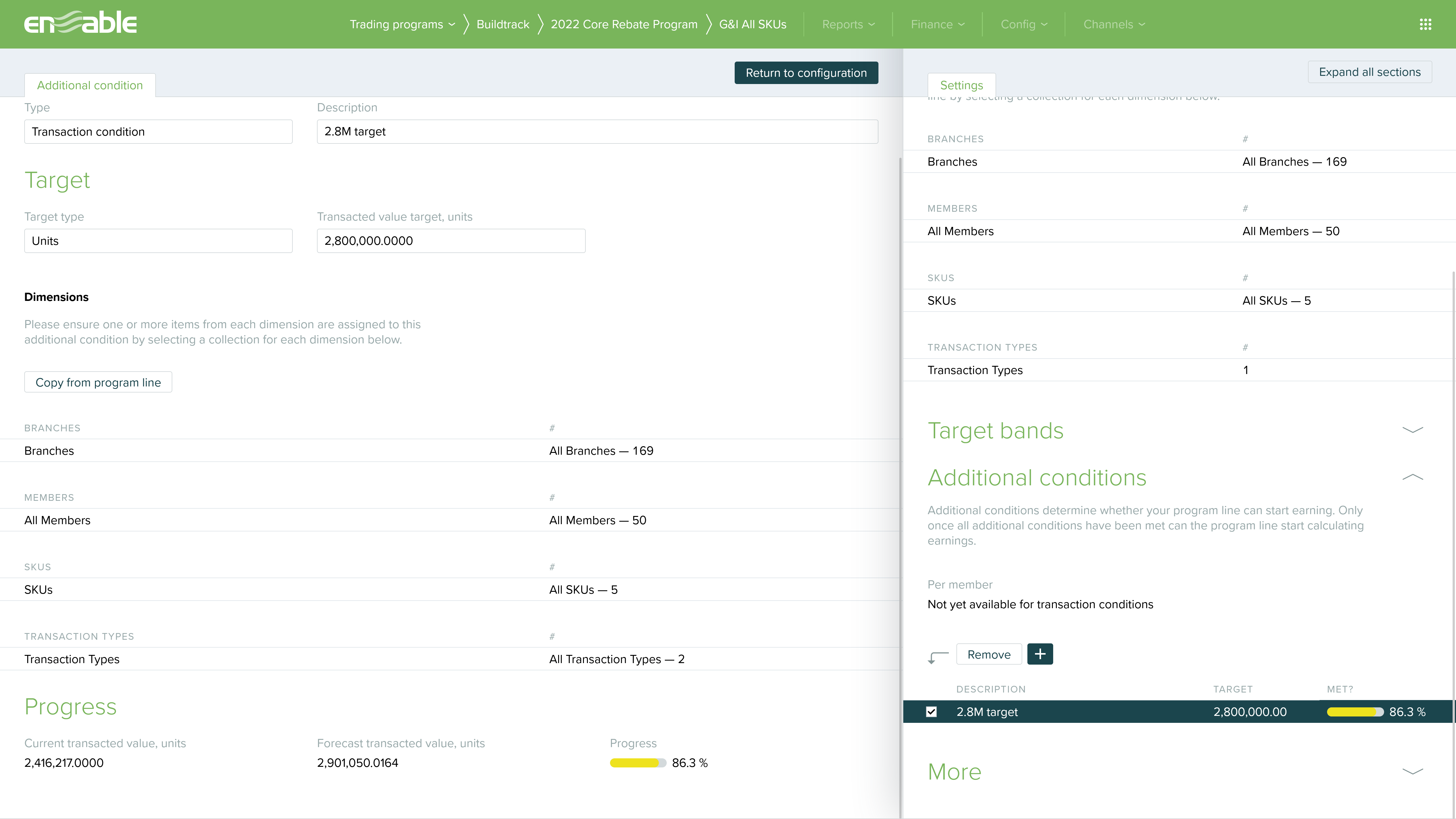
Task: Click inside the Description input field
Action: (x=597, y=131)
